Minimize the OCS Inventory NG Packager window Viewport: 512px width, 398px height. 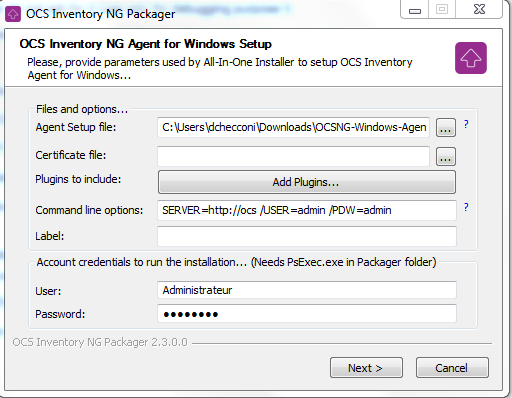pyautogui.click(x=415, y=10)
